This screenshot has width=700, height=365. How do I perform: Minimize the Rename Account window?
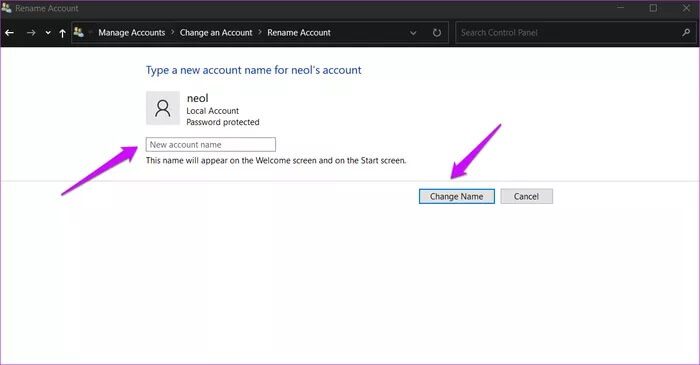(x=621, y=8)
